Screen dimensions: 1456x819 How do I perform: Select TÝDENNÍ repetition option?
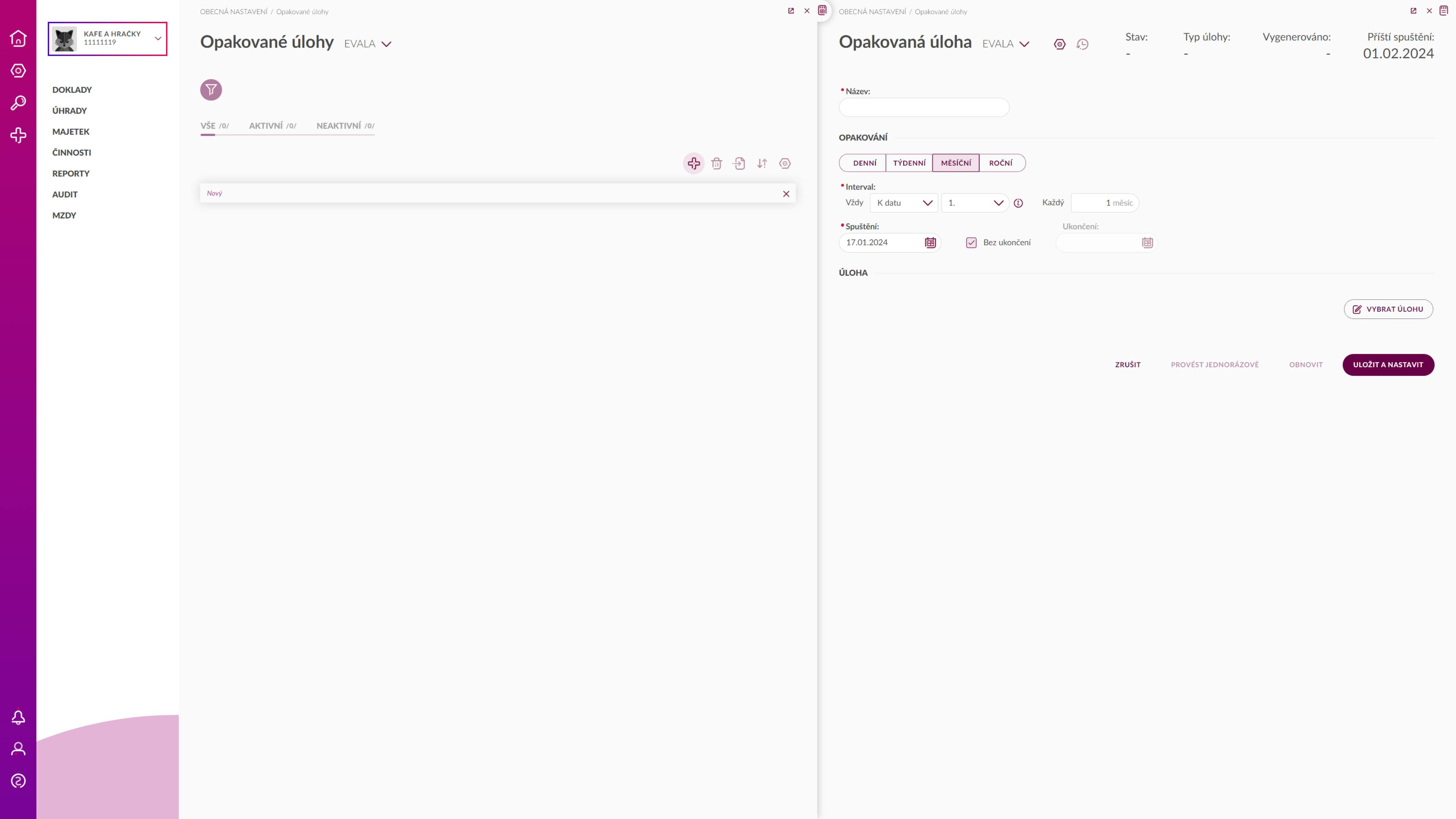[910, 163]
